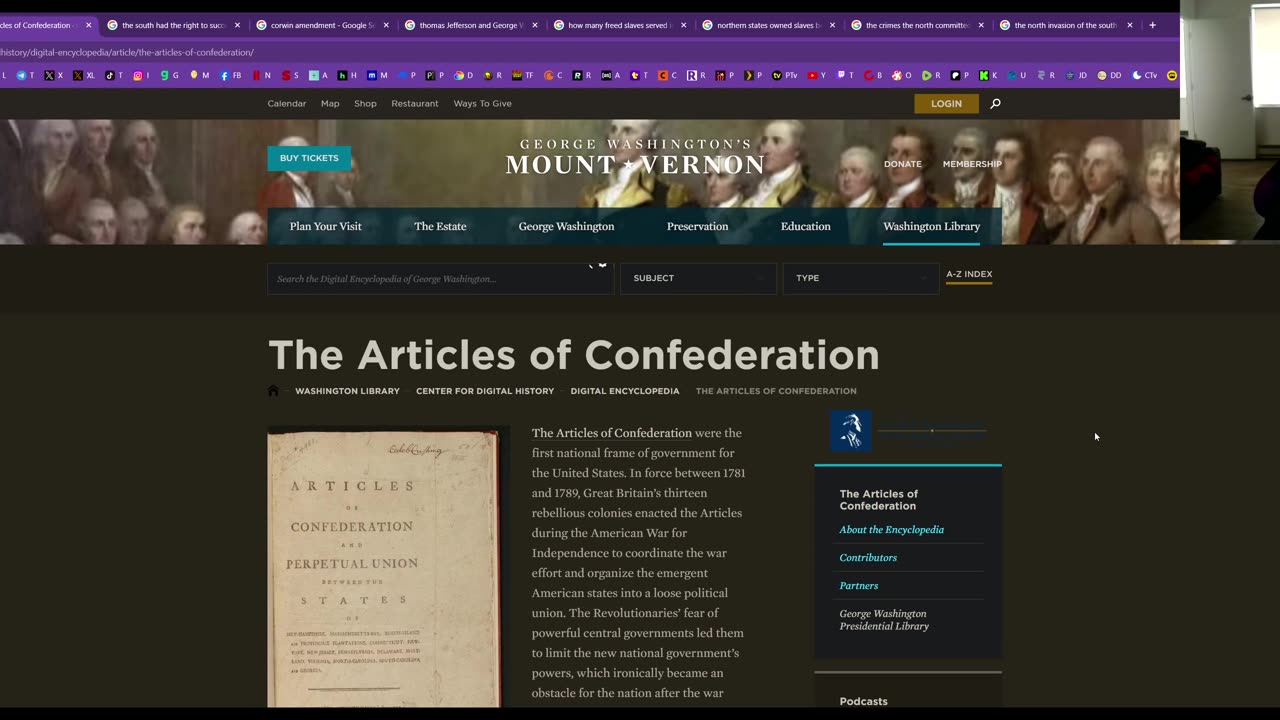Image resolution: width=1280 pixels, height=720 pixels.
Task: Click CENTER FOR DIGITAL HISTORY breadcrumb
Action: (x=485, y=391)
